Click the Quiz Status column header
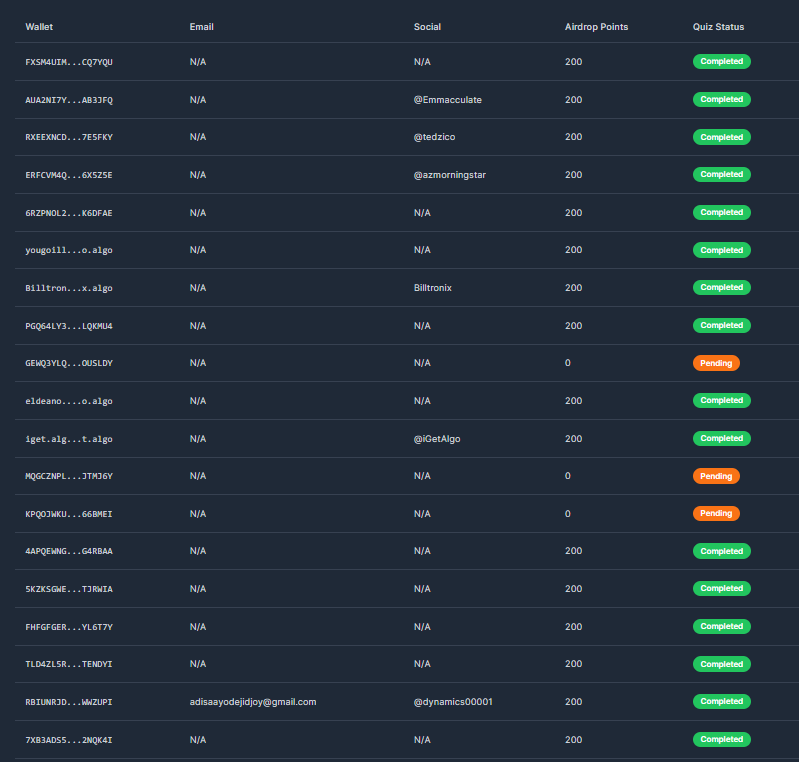799x762 pixels. pos(718,27)
